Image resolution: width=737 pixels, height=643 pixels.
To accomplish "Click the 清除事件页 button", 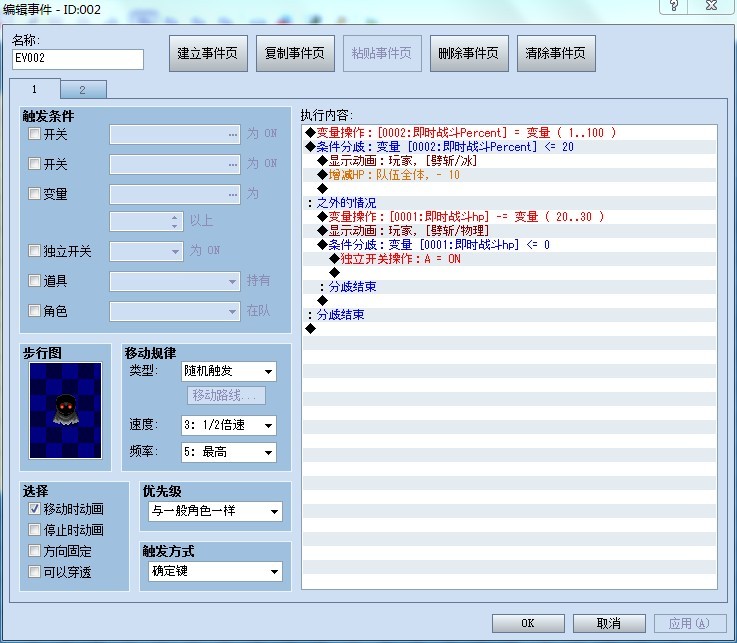I will [x=556, y=53].
